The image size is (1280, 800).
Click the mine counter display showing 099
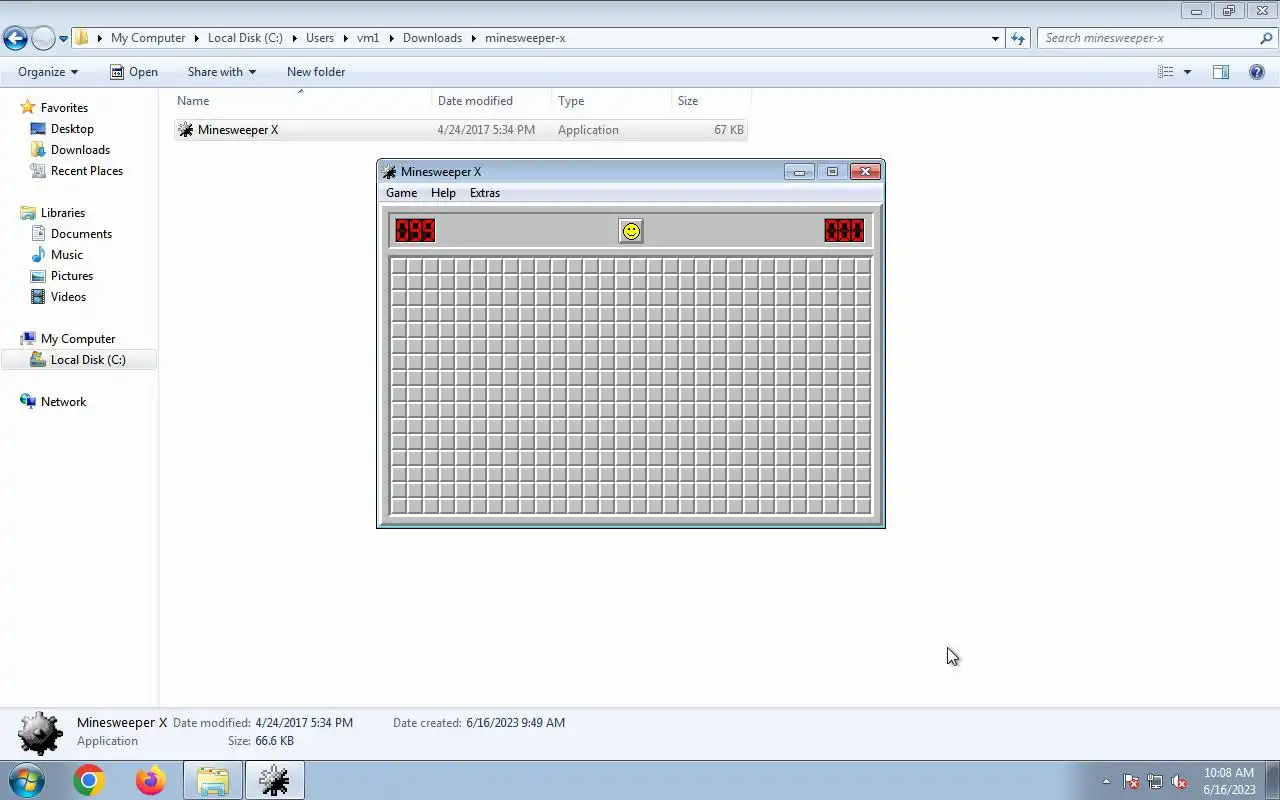[x=415, y=231]
